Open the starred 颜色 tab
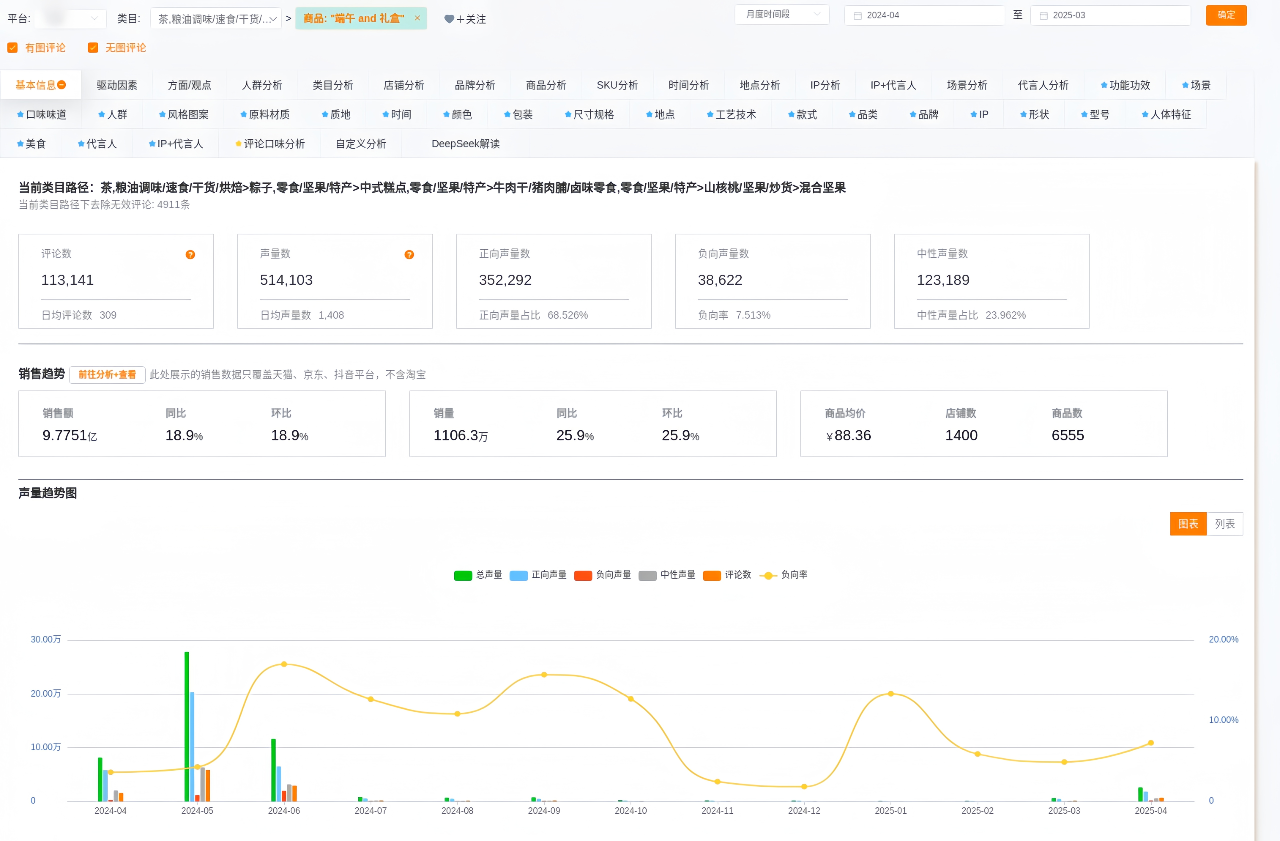 pos(456,114)
